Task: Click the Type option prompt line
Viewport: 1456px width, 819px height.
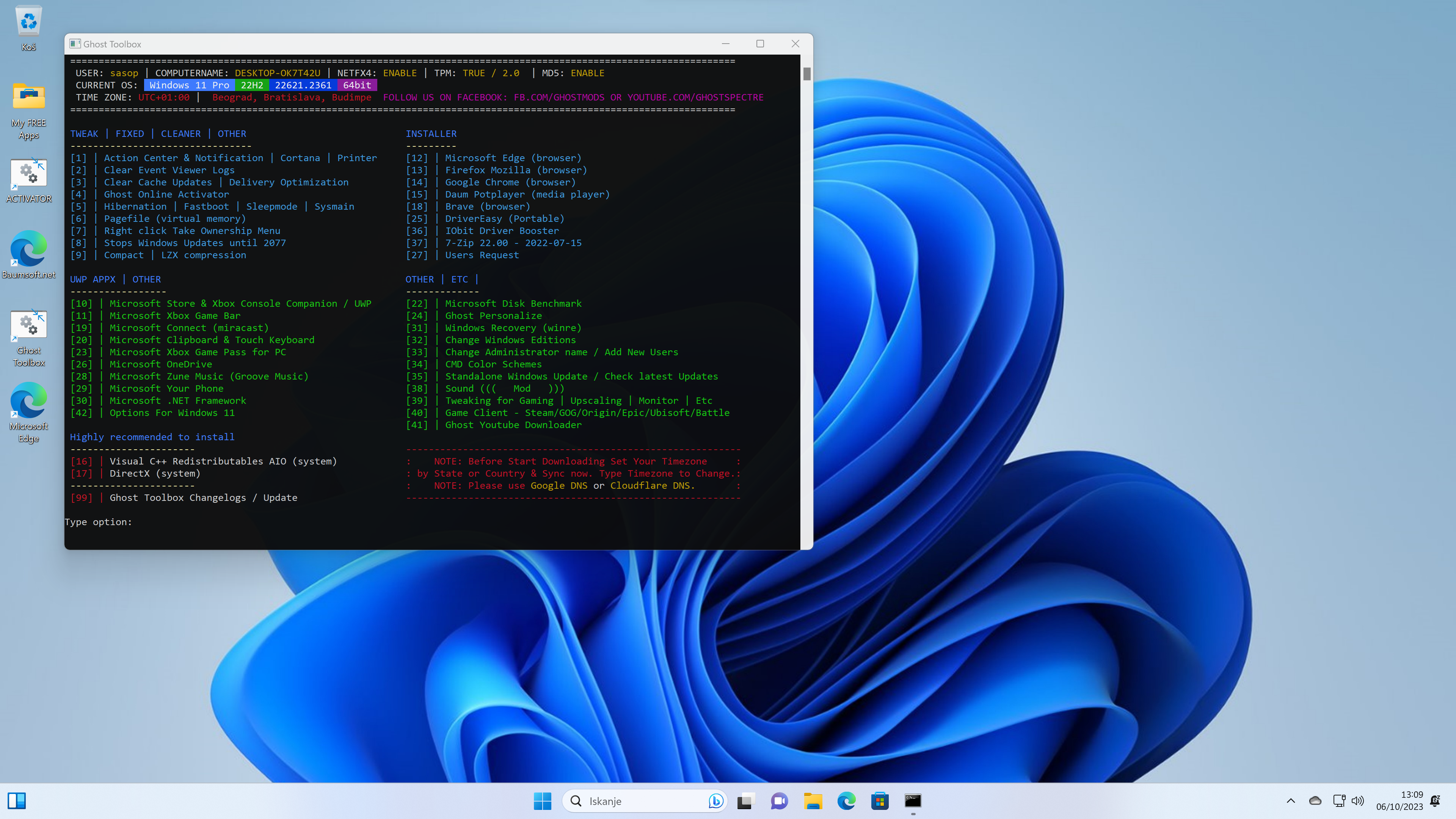Action: tap(98, 522)
